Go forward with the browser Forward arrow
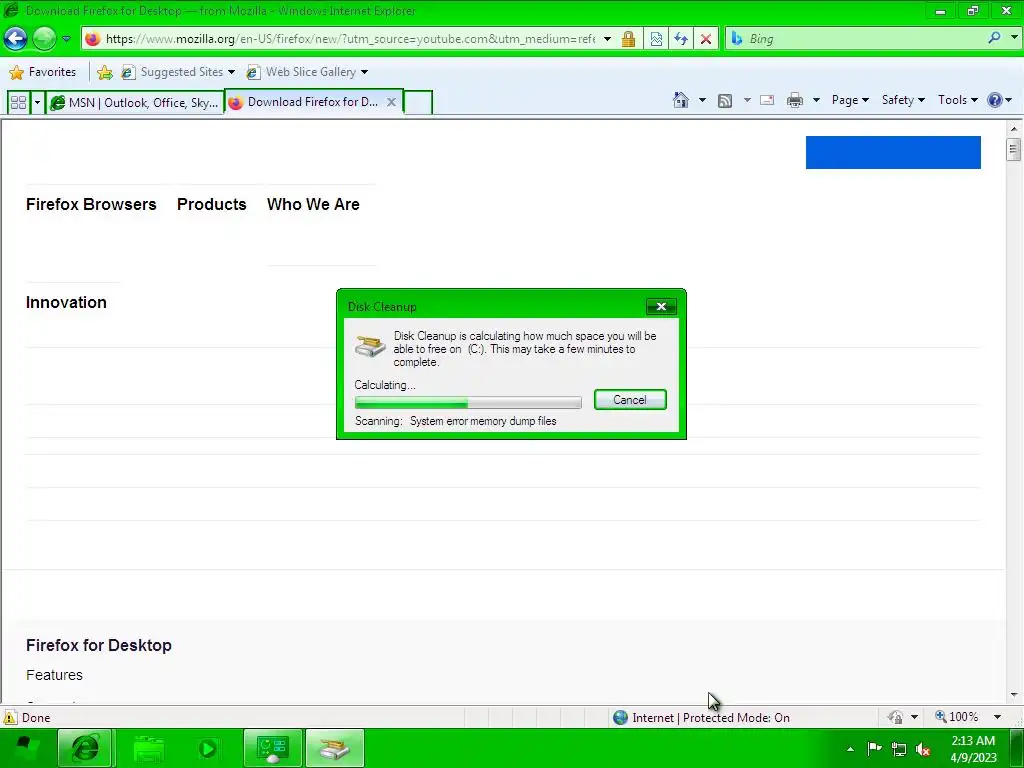This screenshot has width=1024, height=768. click(x=44, y=39)
